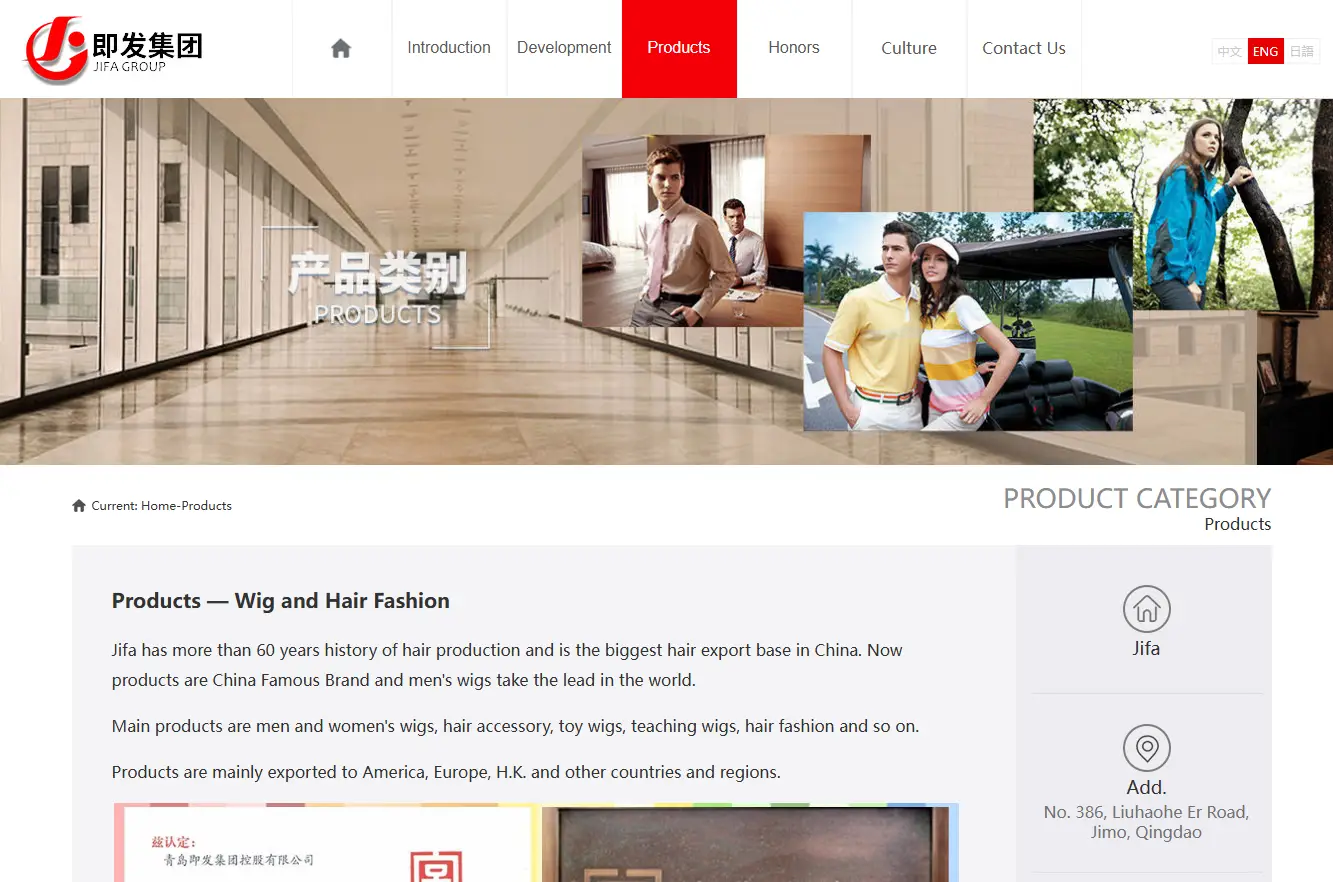Image resolution: width=1333 pixels, height=882 pixels.
Task: Open the Culture section
Action: point(909,48)
